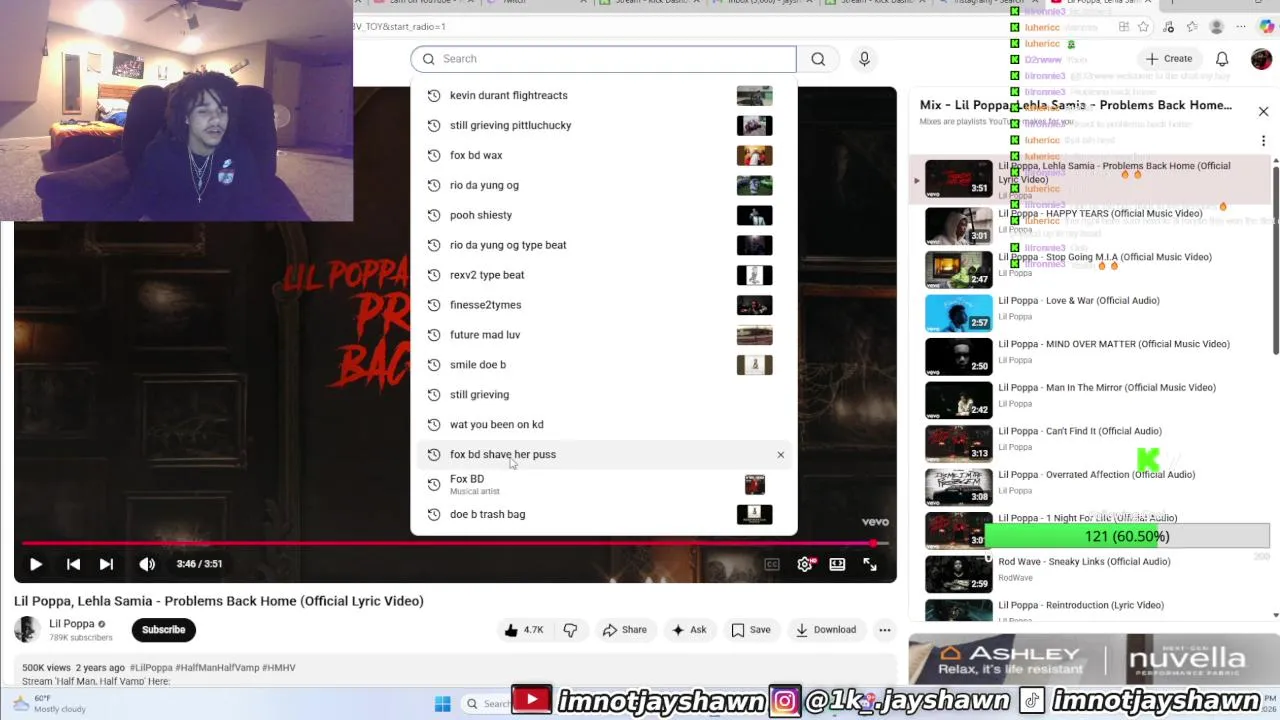Play Lil Poppa - Love & War
This screenshot has width=1280, height=720.
coord(1090,312)
